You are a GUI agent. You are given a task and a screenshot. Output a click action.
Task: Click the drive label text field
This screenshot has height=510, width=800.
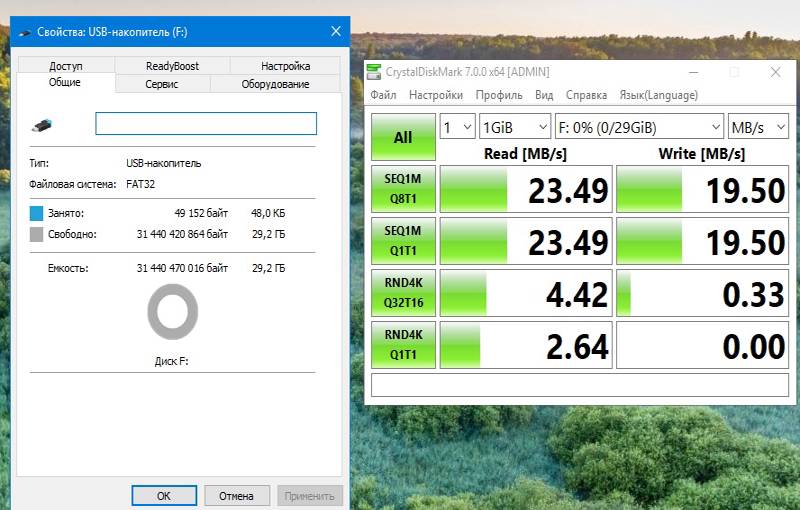pos(206,124)
